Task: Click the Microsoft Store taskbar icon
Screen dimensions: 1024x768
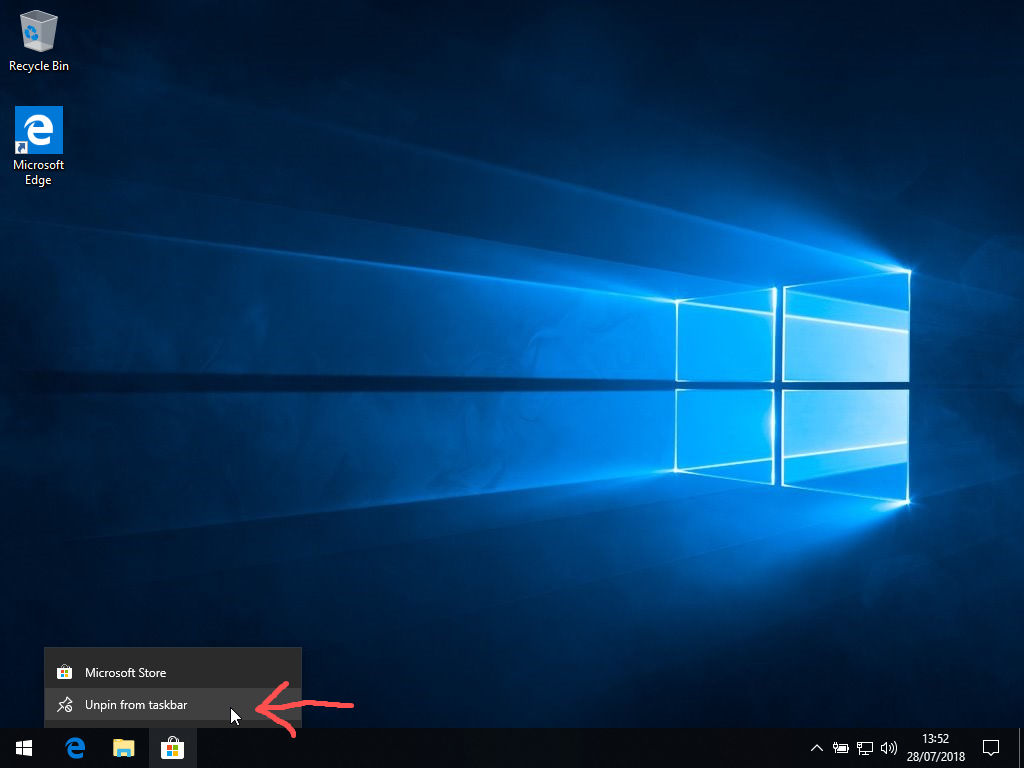Action: (172, 748)
